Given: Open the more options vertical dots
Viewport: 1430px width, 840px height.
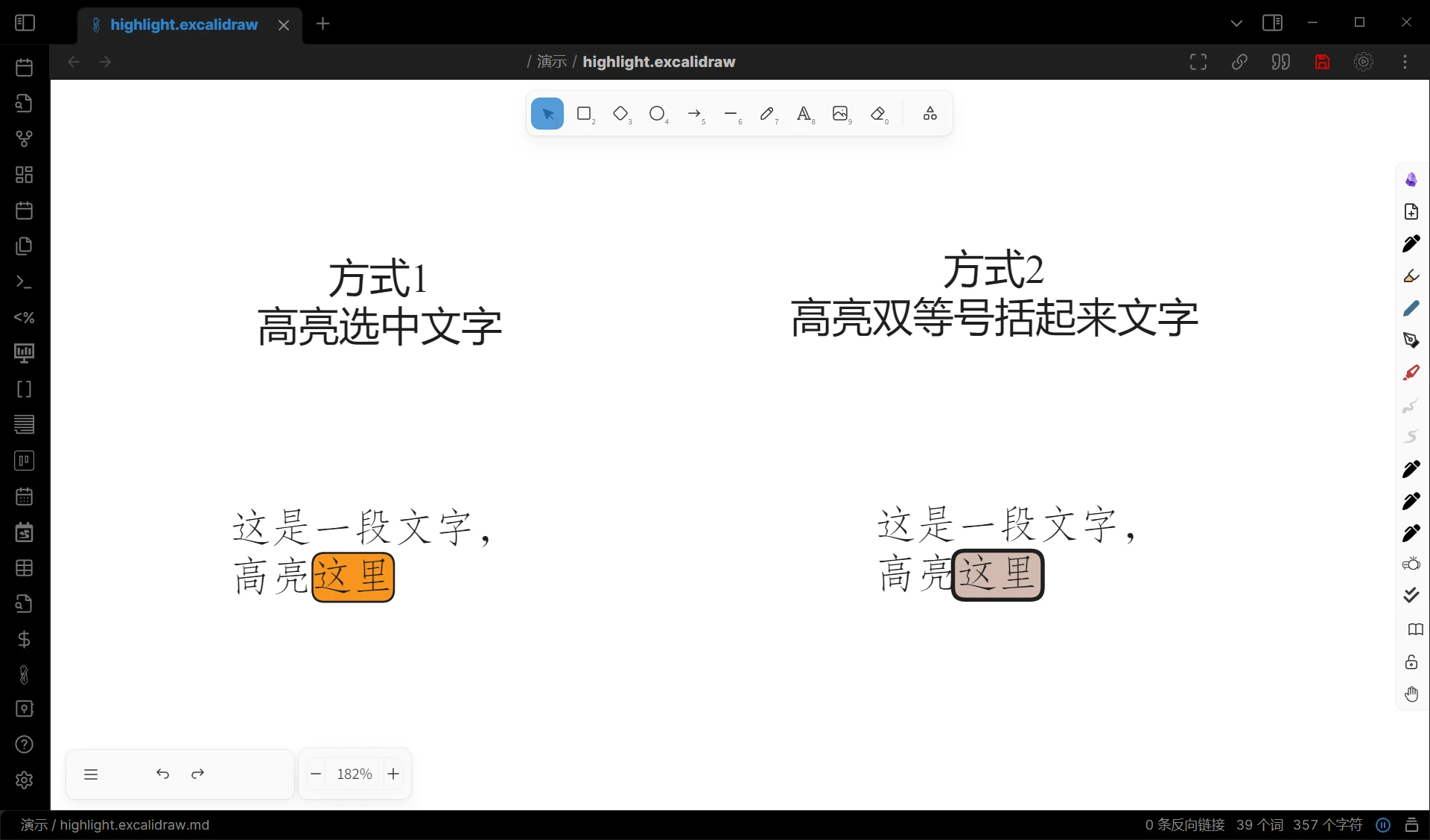Looking at the screenshot, I should click(x=1405, y=62).
